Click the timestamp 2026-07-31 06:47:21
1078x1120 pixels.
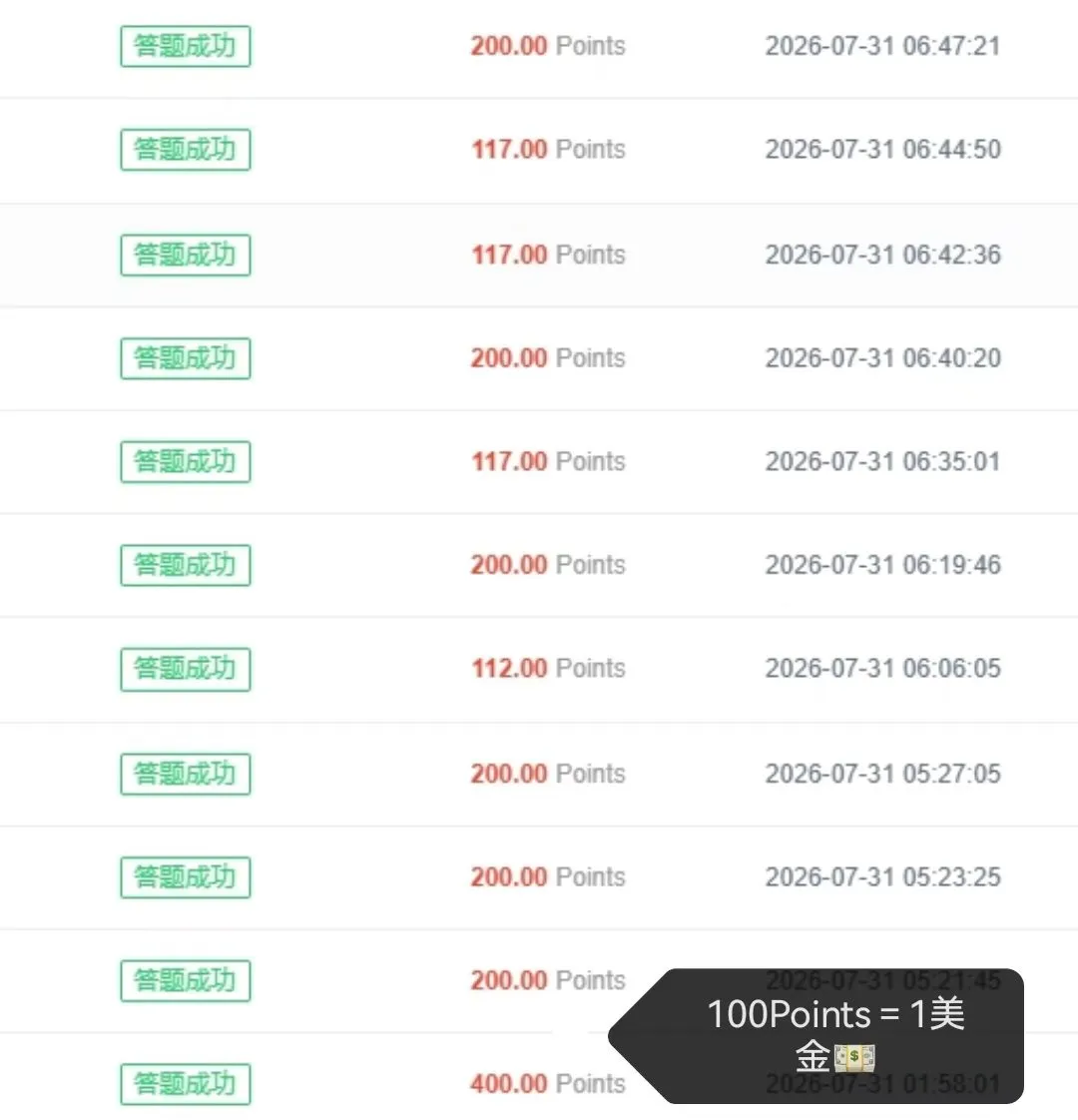coord(883,46)
